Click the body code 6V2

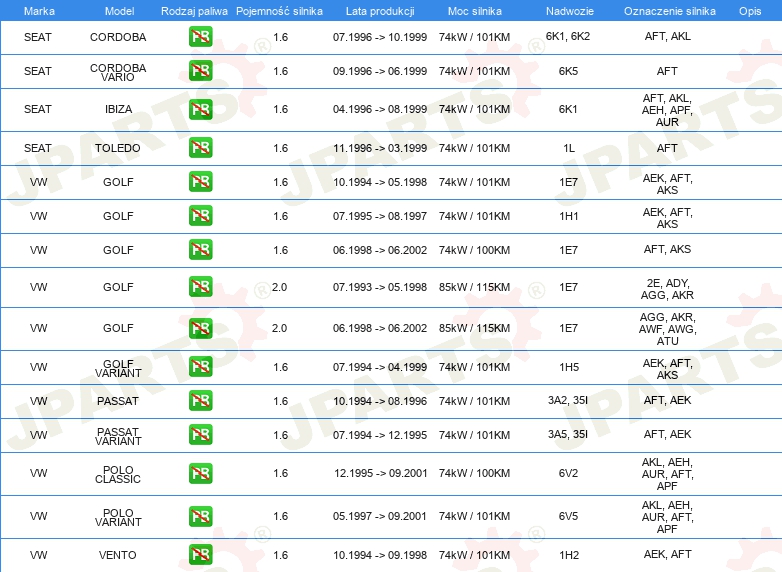click(568, 473)
